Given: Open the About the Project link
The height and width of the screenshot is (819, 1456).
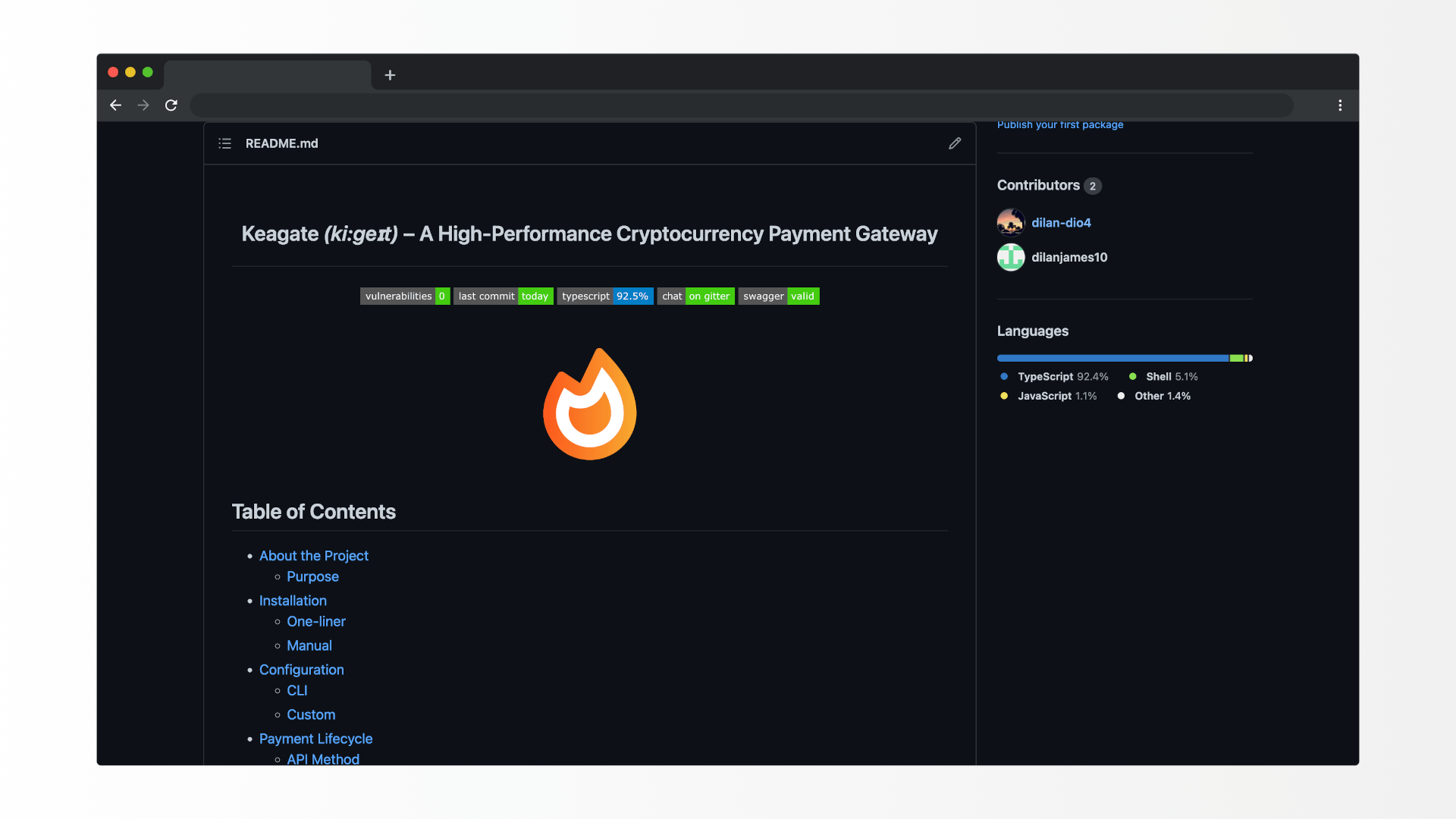Looking at the screenshot, I should click(x=314, y=556).
